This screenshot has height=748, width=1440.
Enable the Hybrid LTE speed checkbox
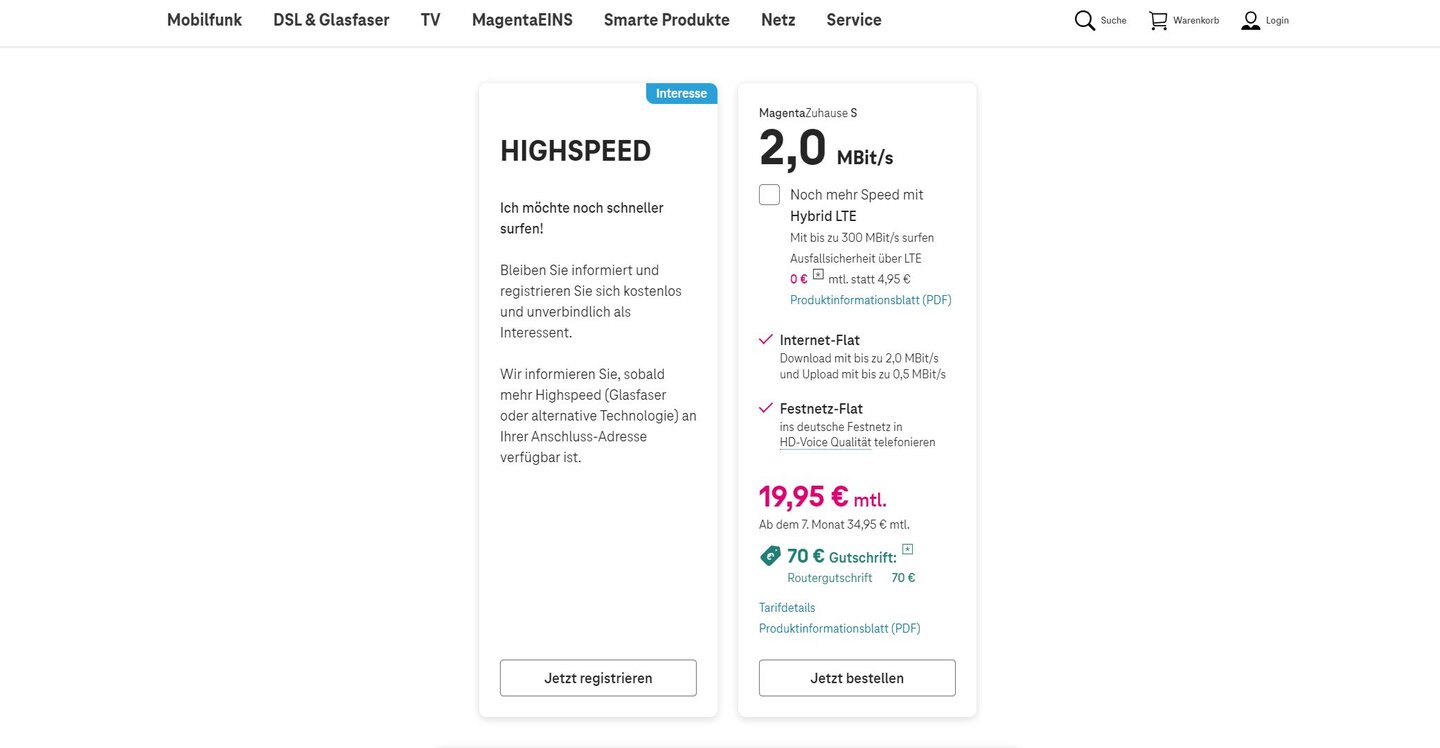[769, 195]
